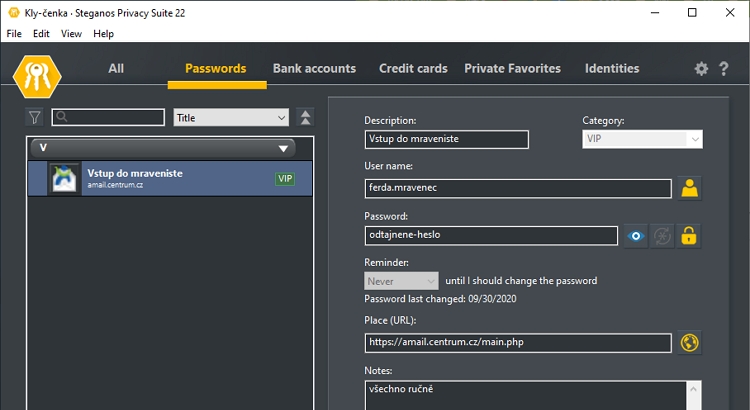This screenshot has height=410, width=750.
Task: Click the filter funnel icon
Action: pos(35,117)
